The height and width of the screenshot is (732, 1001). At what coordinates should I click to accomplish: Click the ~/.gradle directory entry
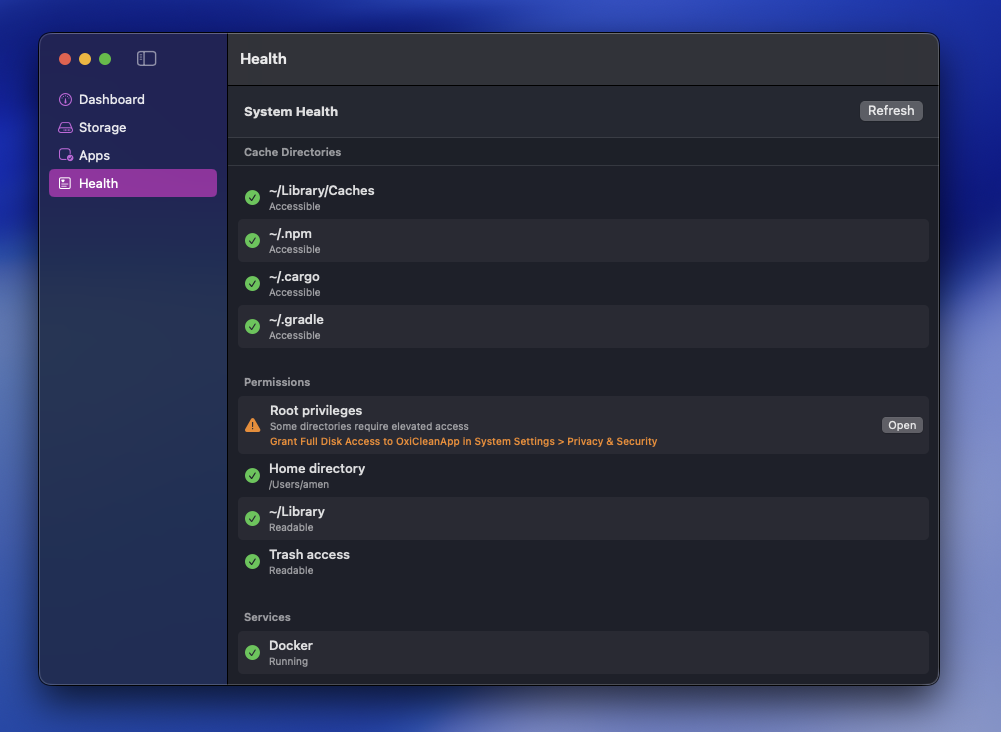click(x=583, y=326)
